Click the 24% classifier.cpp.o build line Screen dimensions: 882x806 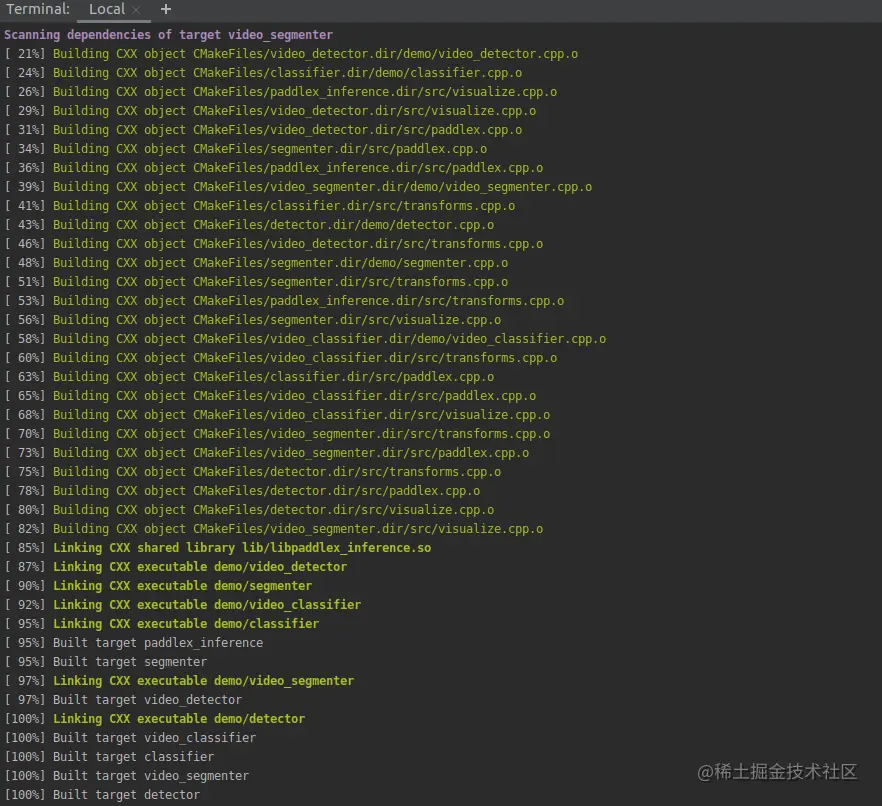coord(263,73)
